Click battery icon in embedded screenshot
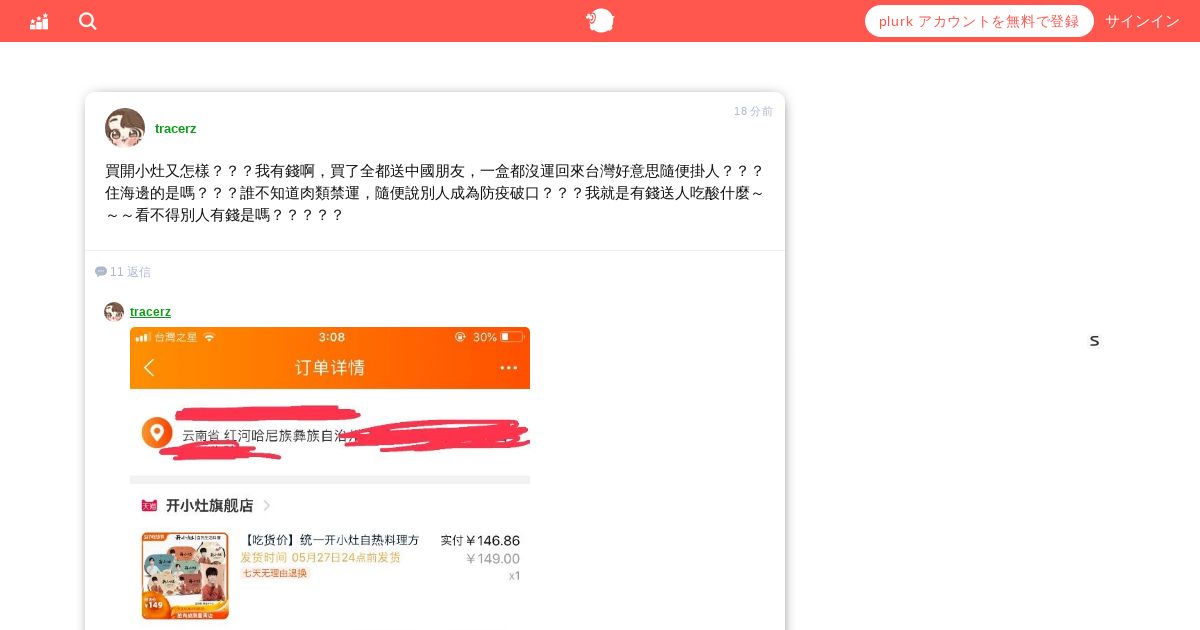Screen dimensions: 1200x630 [x=511, y=337]
